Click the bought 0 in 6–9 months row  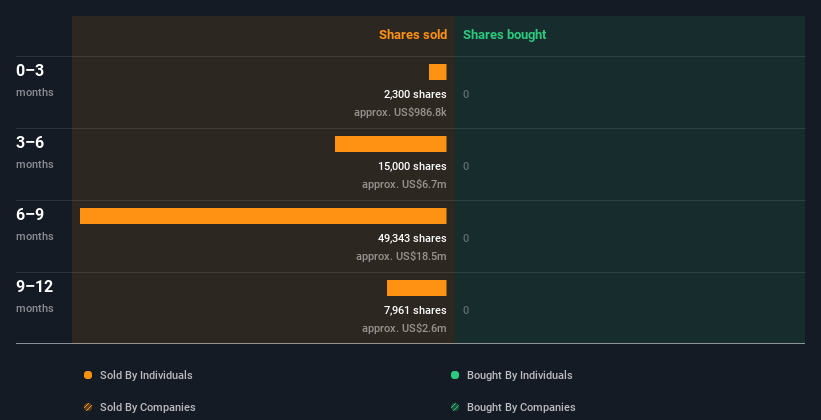point(466,238)
